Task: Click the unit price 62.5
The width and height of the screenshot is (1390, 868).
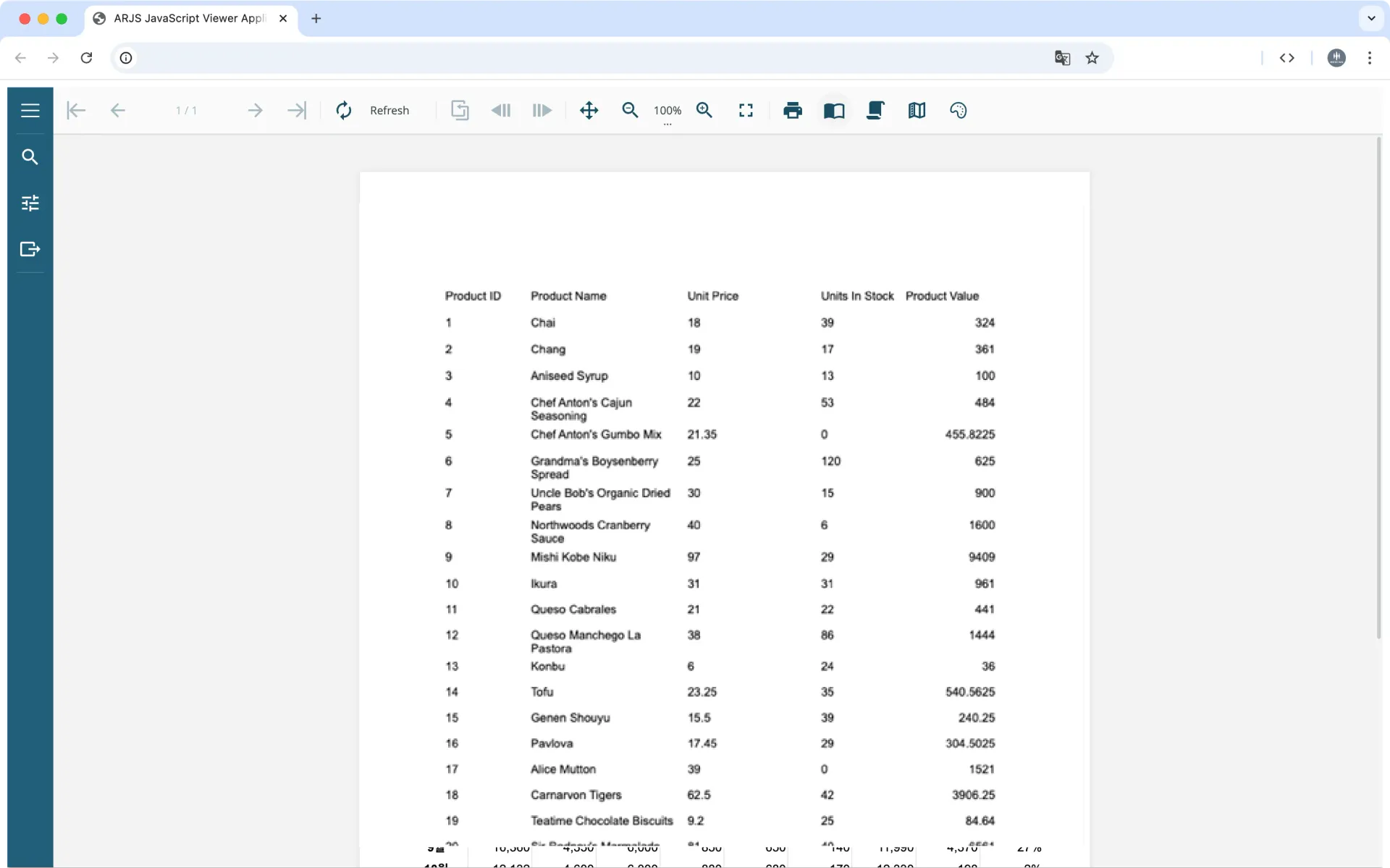Action: pos(699,795)
